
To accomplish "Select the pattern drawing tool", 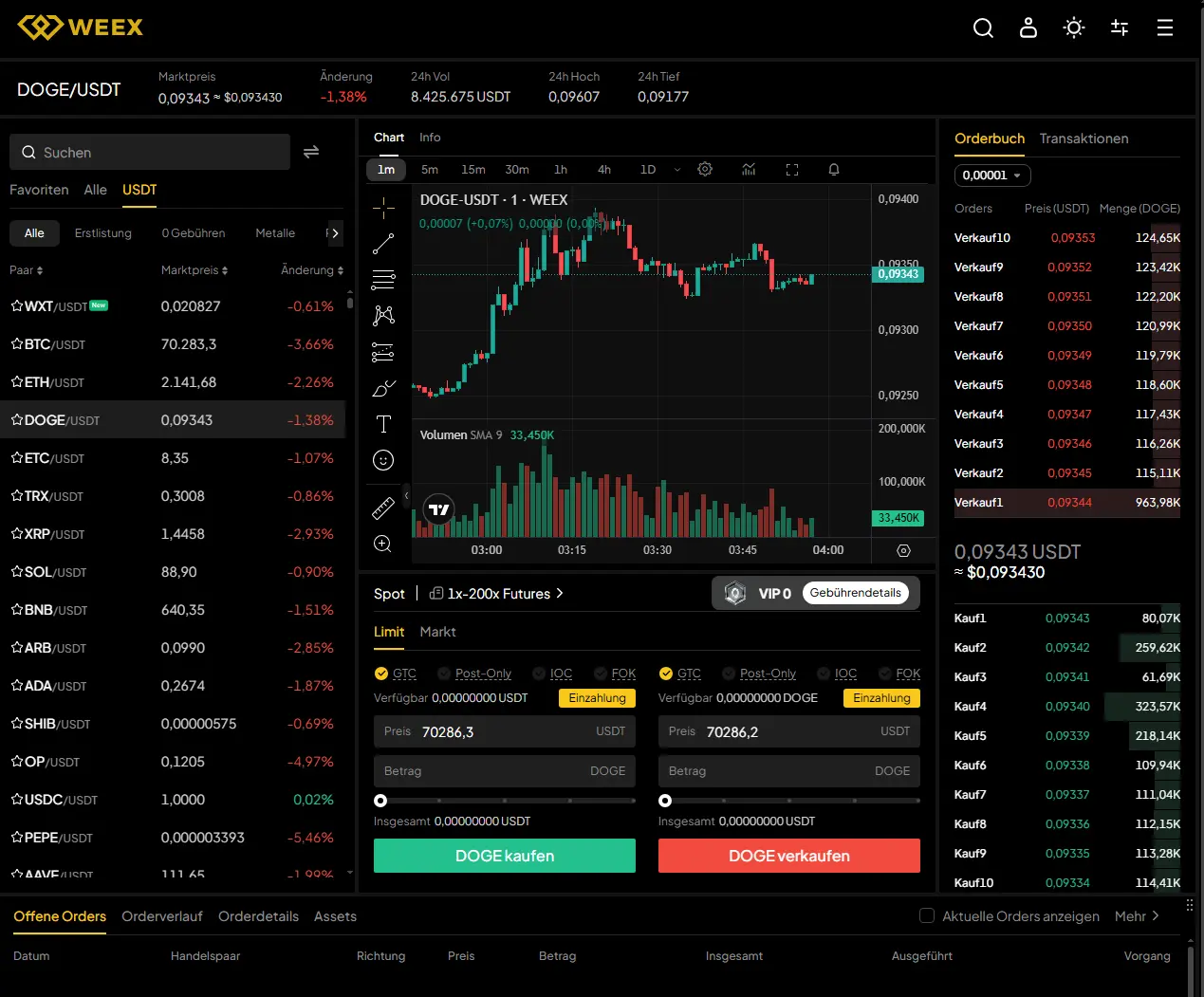I will [x=383, y=316].
